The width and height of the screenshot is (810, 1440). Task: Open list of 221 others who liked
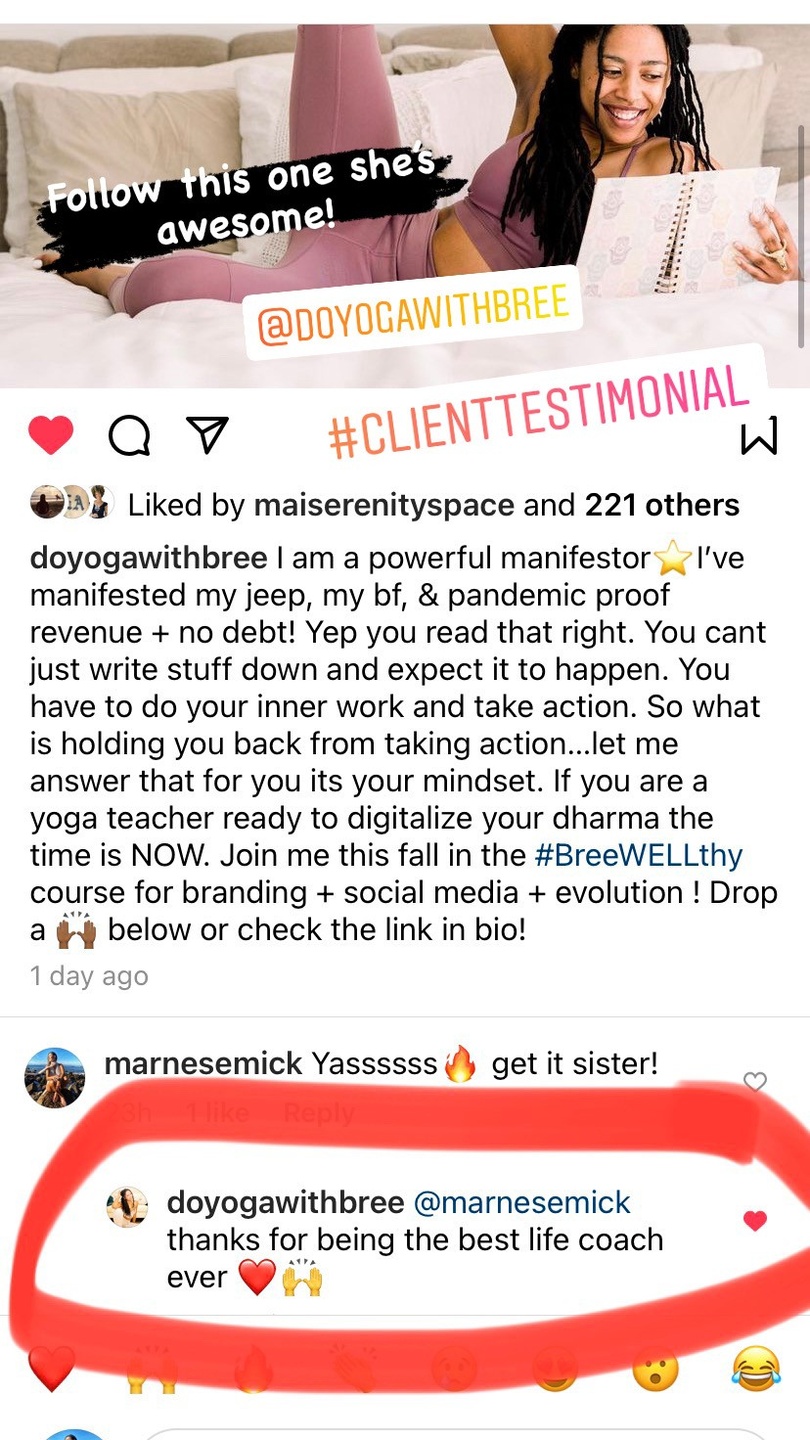click(662, 505)
